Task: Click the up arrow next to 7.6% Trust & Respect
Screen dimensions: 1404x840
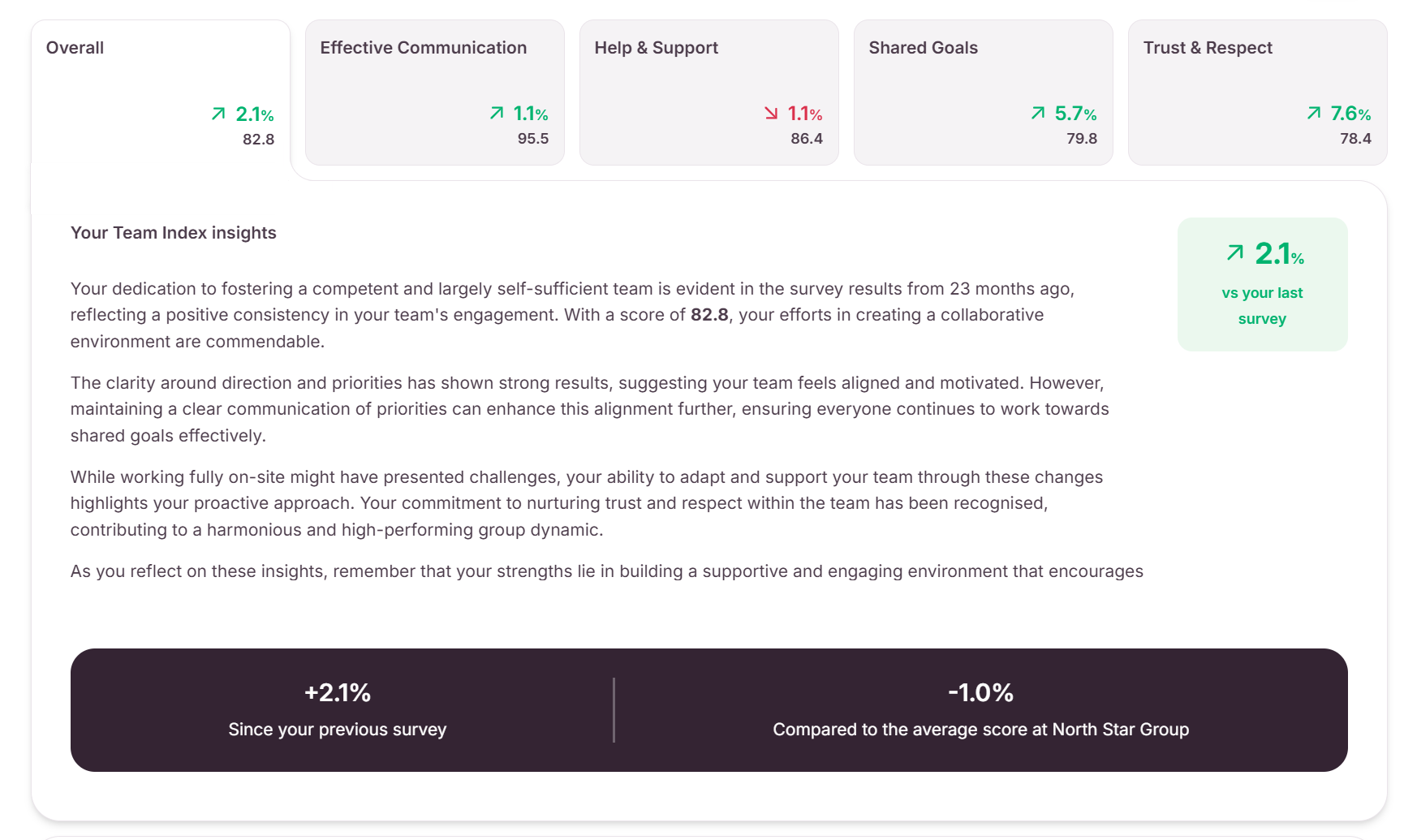Action: 1314,113
